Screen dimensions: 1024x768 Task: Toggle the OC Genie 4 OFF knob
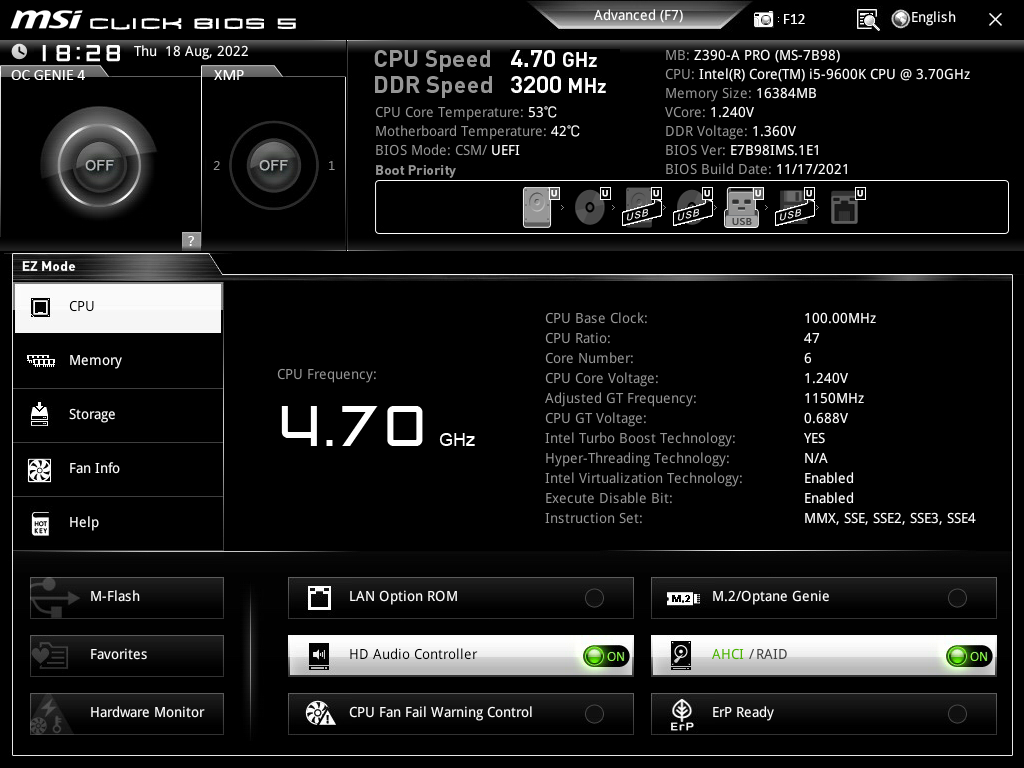click(x=99, y=165)
